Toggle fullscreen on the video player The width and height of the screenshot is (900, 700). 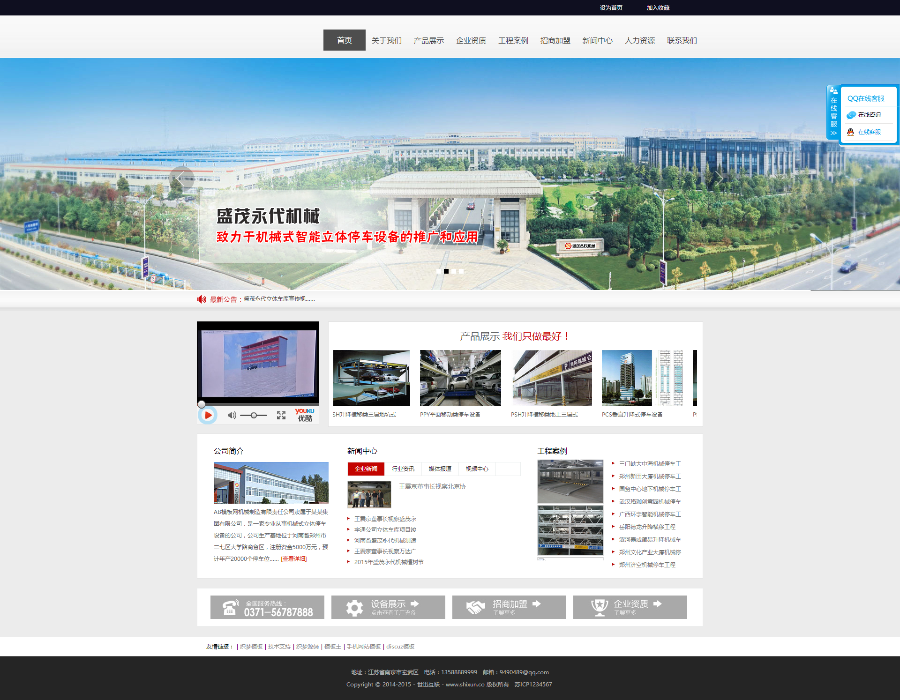[281, 415]
